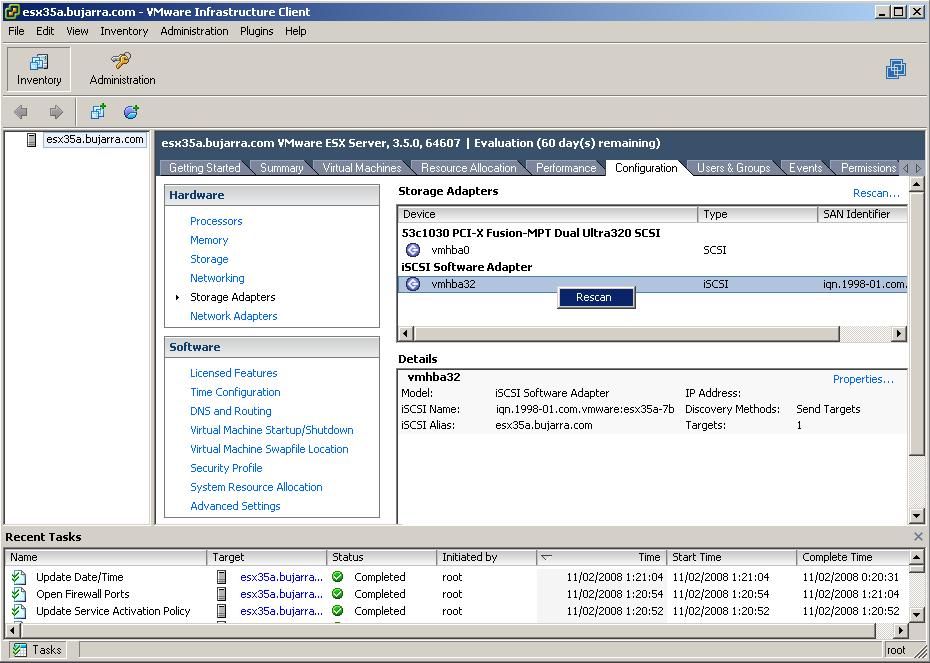Switch to the Resource Allocation tab
This screenshot has width=930, height=663.
[469, 168]
